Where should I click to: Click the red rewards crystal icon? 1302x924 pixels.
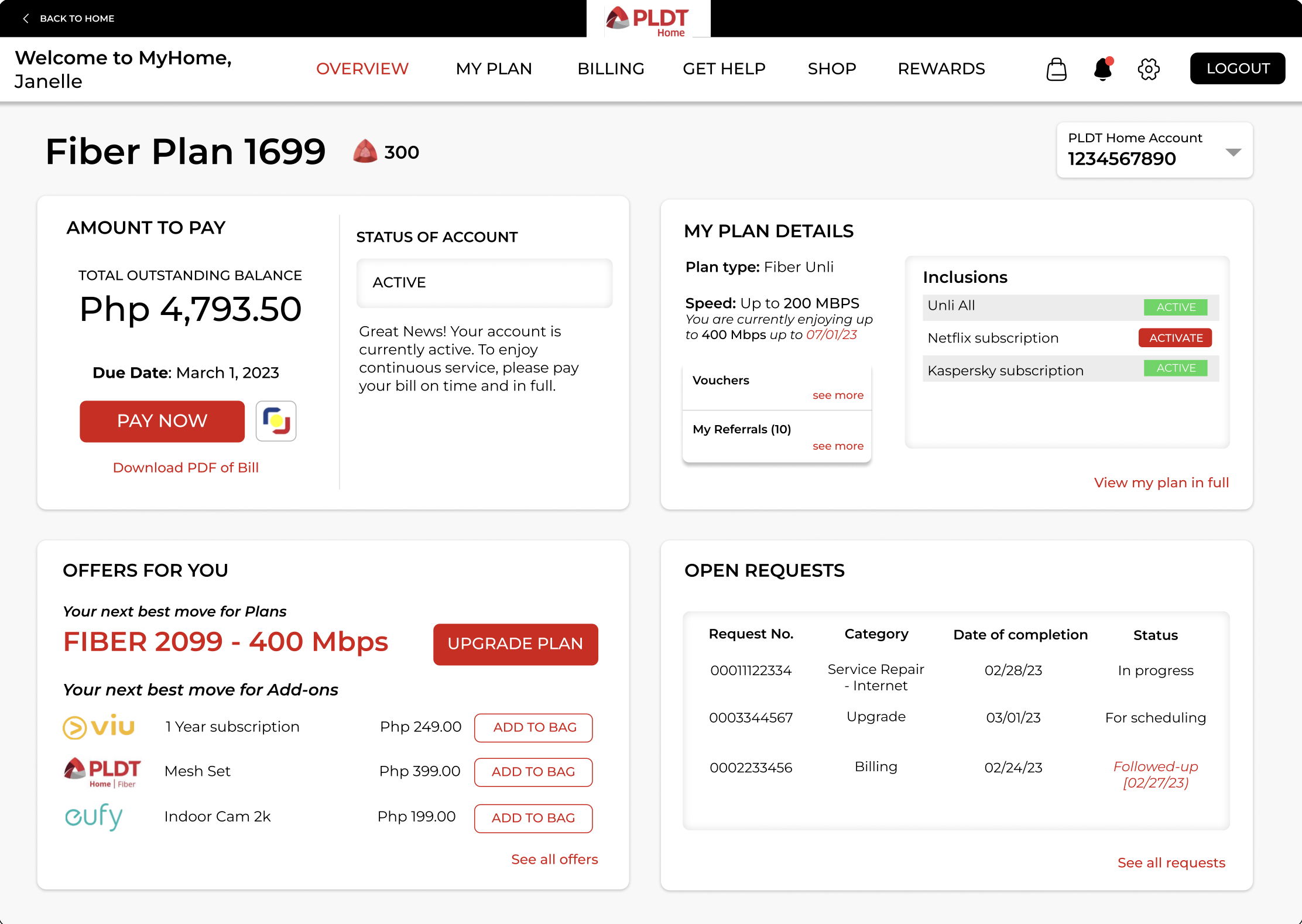(365, 152)
